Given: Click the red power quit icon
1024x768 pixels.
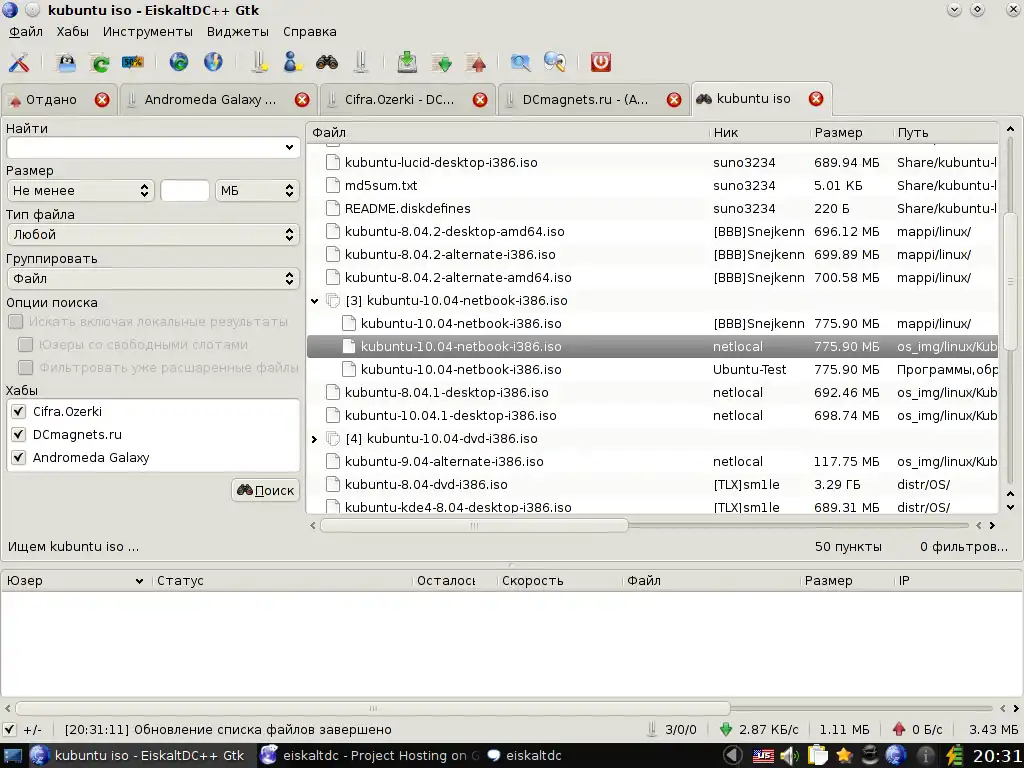Looking at the screenshot, I should tap(600, 62).
